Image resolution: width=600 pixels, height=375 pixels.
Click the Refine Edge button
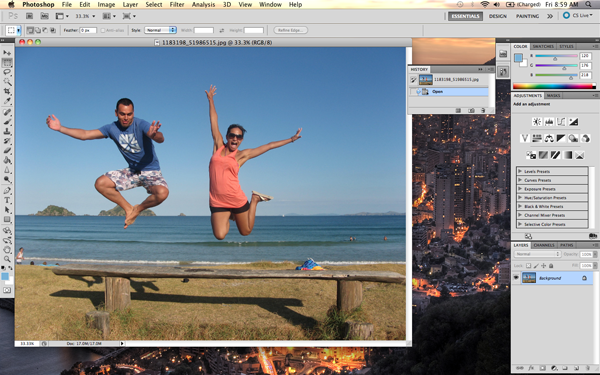tap(290, 30)
